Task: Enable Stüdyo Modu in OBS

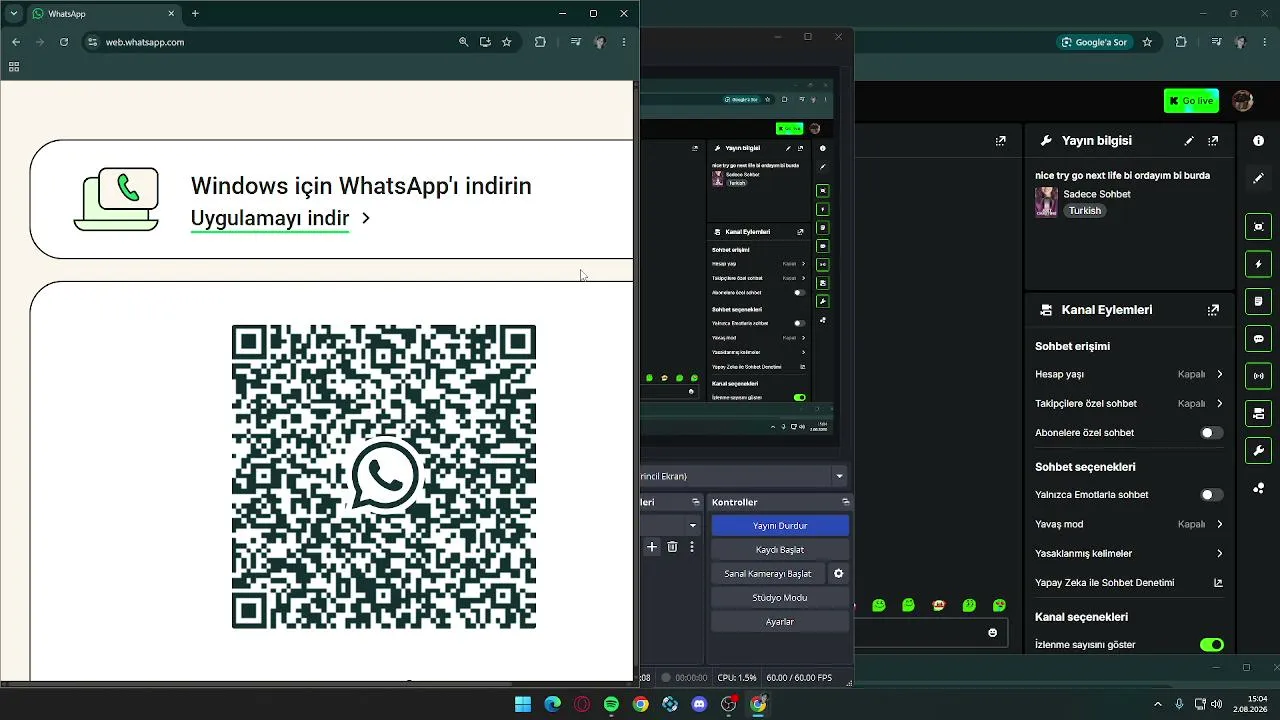Action: [x=780, y=598]
